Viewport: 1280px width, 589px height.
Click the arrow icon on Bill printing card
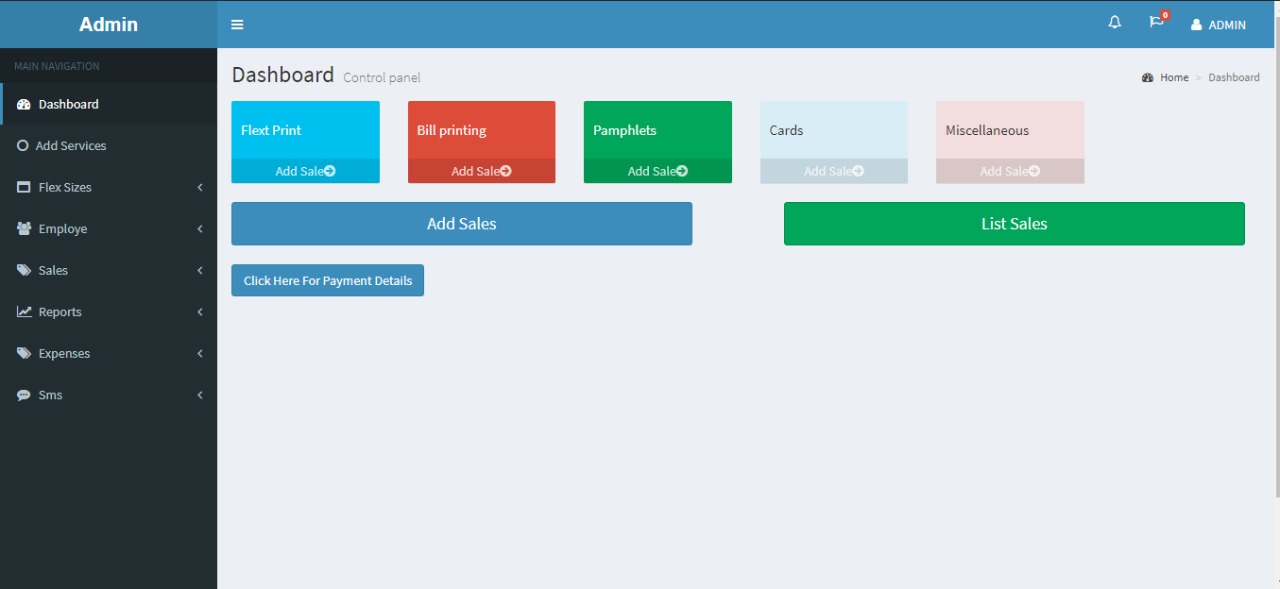[506, 171]
